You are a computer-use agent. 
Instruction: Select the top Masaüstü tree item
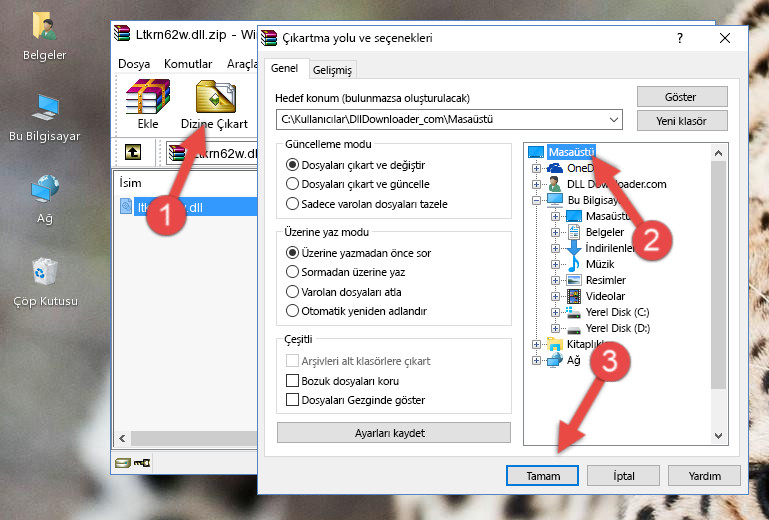point(571,152)
